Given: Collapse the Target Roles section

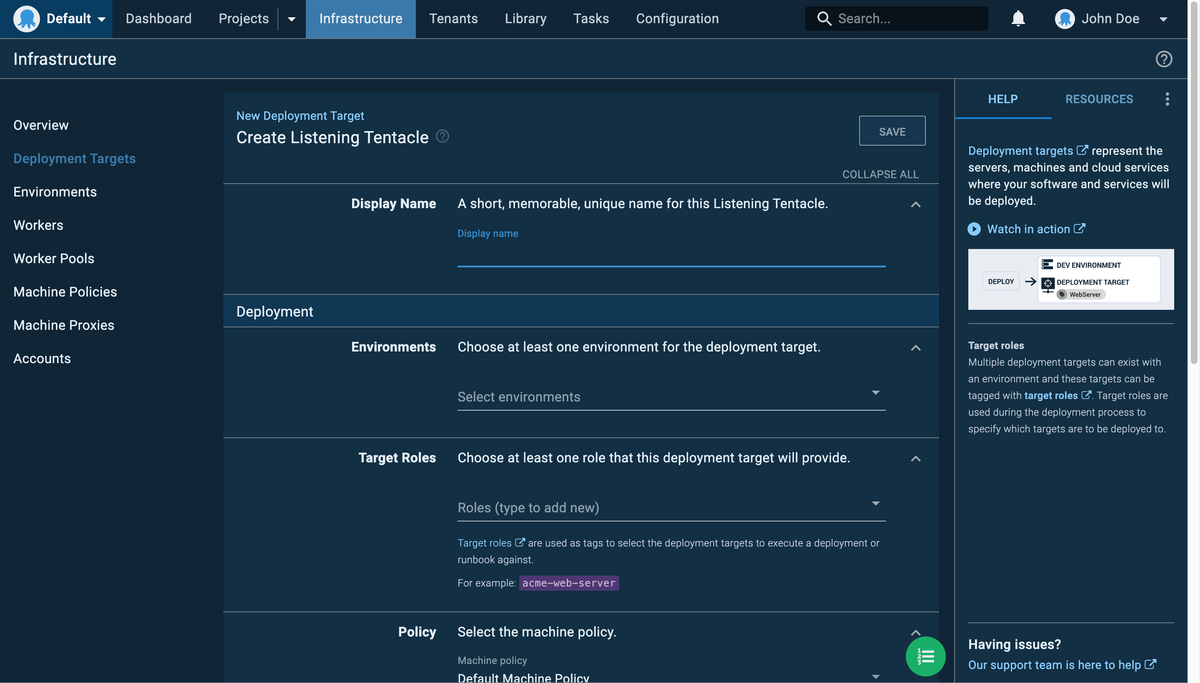Looking at the screenshot, I should pos(915,458).
